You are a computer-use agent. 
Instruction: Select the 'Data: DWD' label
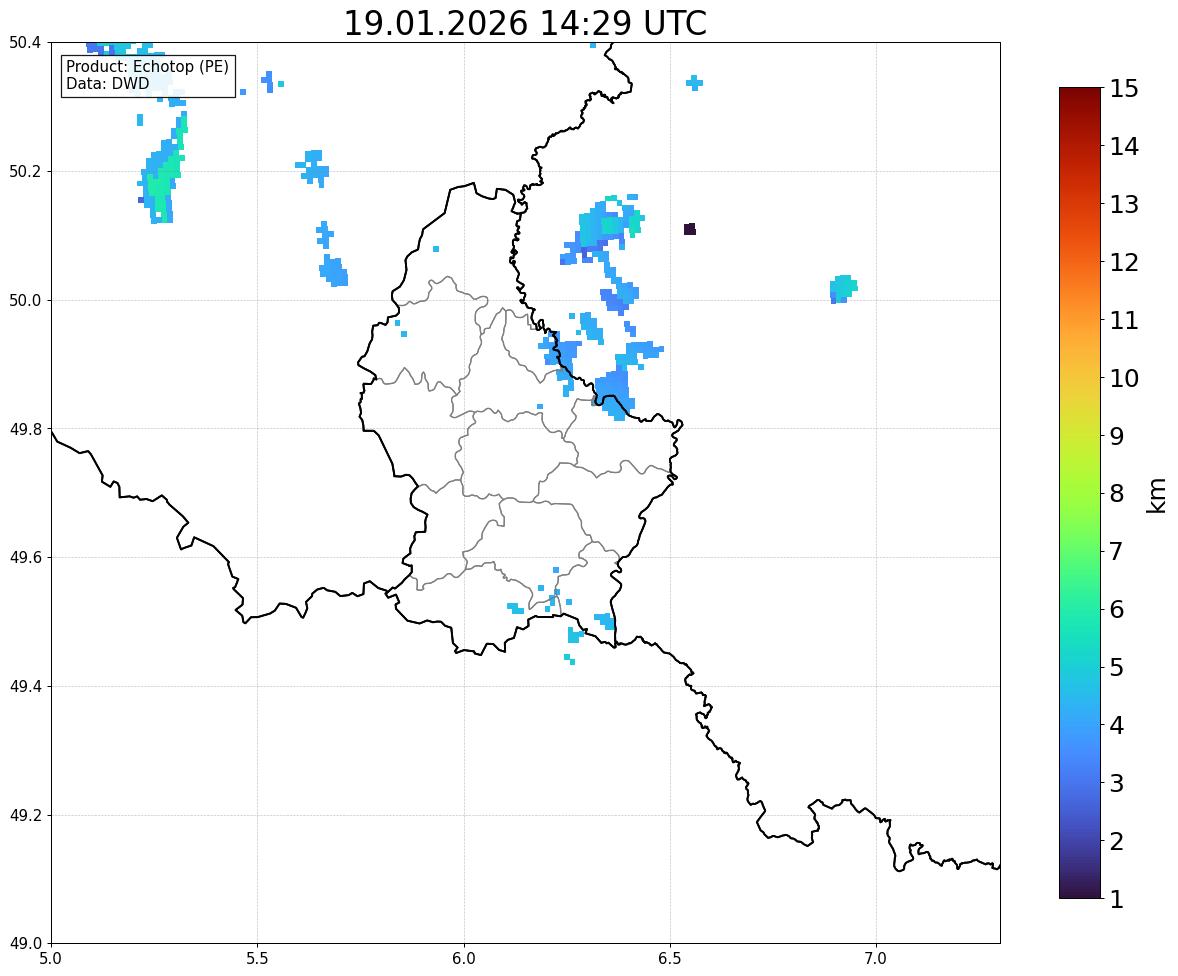[107, 83]
